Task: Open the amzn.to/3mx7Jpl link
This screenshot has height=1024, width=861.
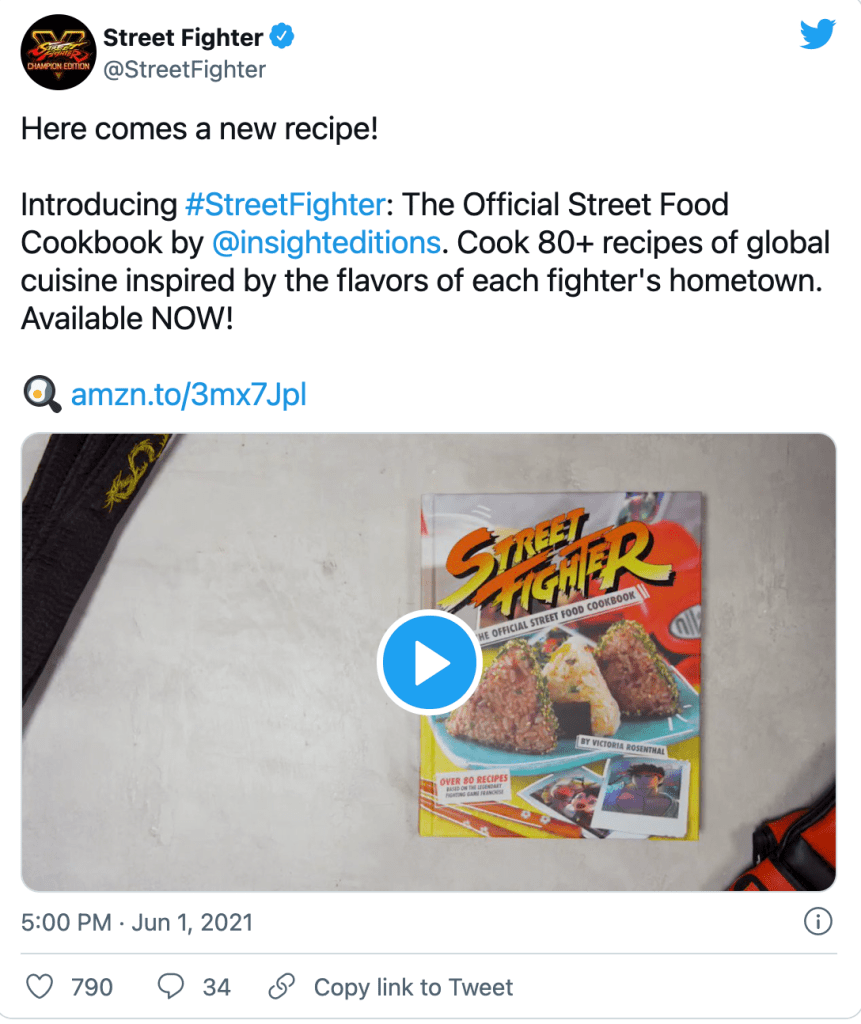Action: (188, 395)
